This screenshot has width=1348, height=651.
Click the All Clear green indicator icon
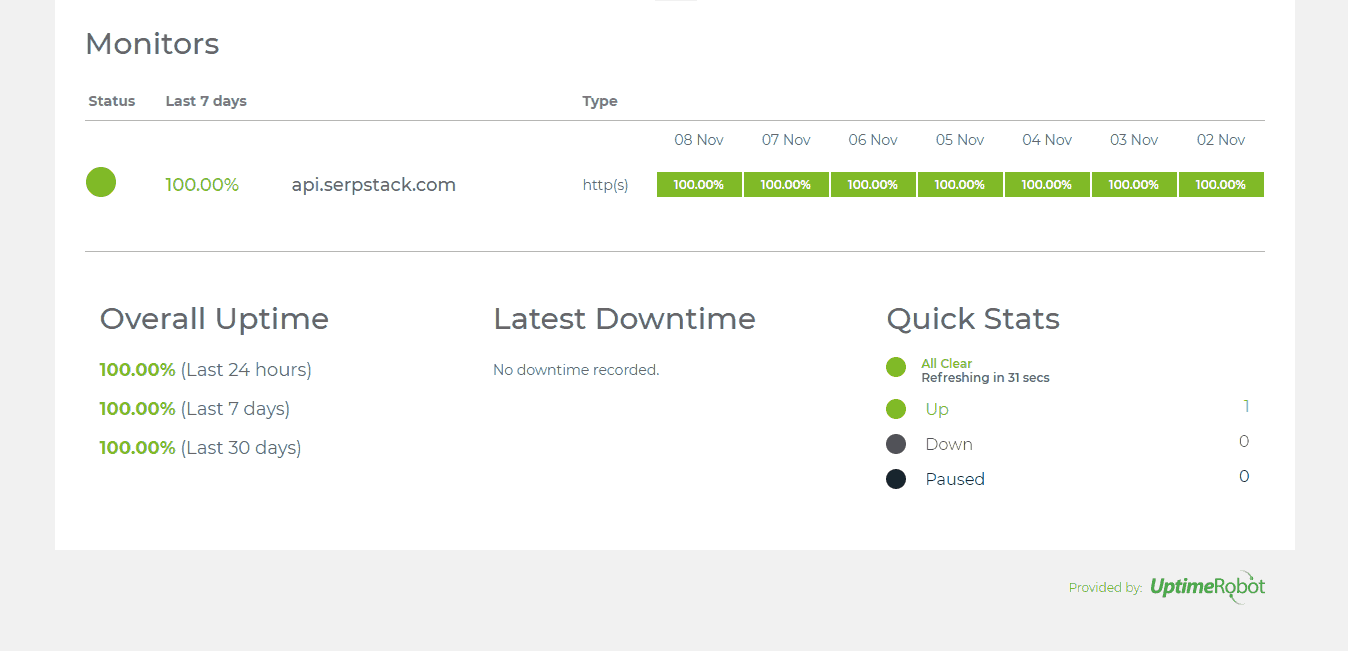pyautogui.click(x=896, y=367)
